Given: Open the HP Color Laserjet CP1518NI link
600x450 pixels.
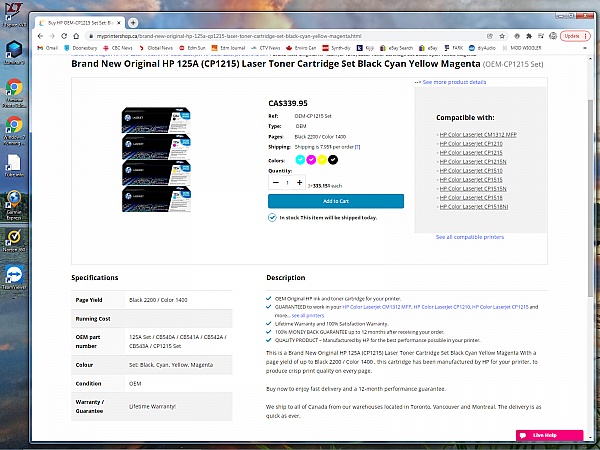Looking at the screenshot, I should (x=474, y=207).
